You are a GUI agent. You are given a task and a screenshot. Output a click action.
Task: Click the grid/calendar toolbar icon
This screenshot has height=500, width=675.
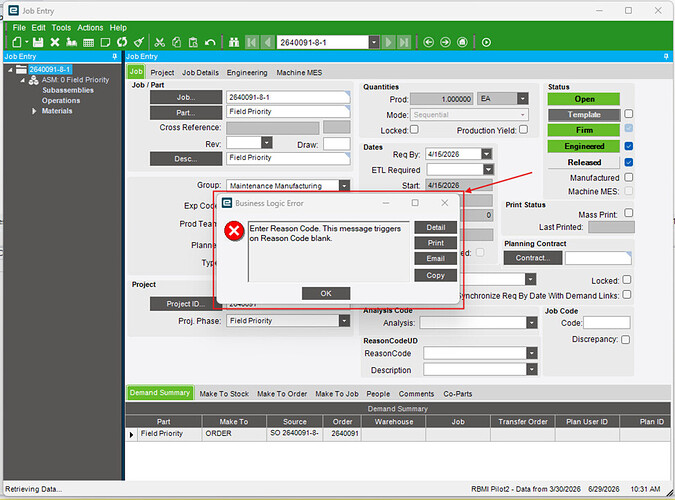(x=88, y=42)
